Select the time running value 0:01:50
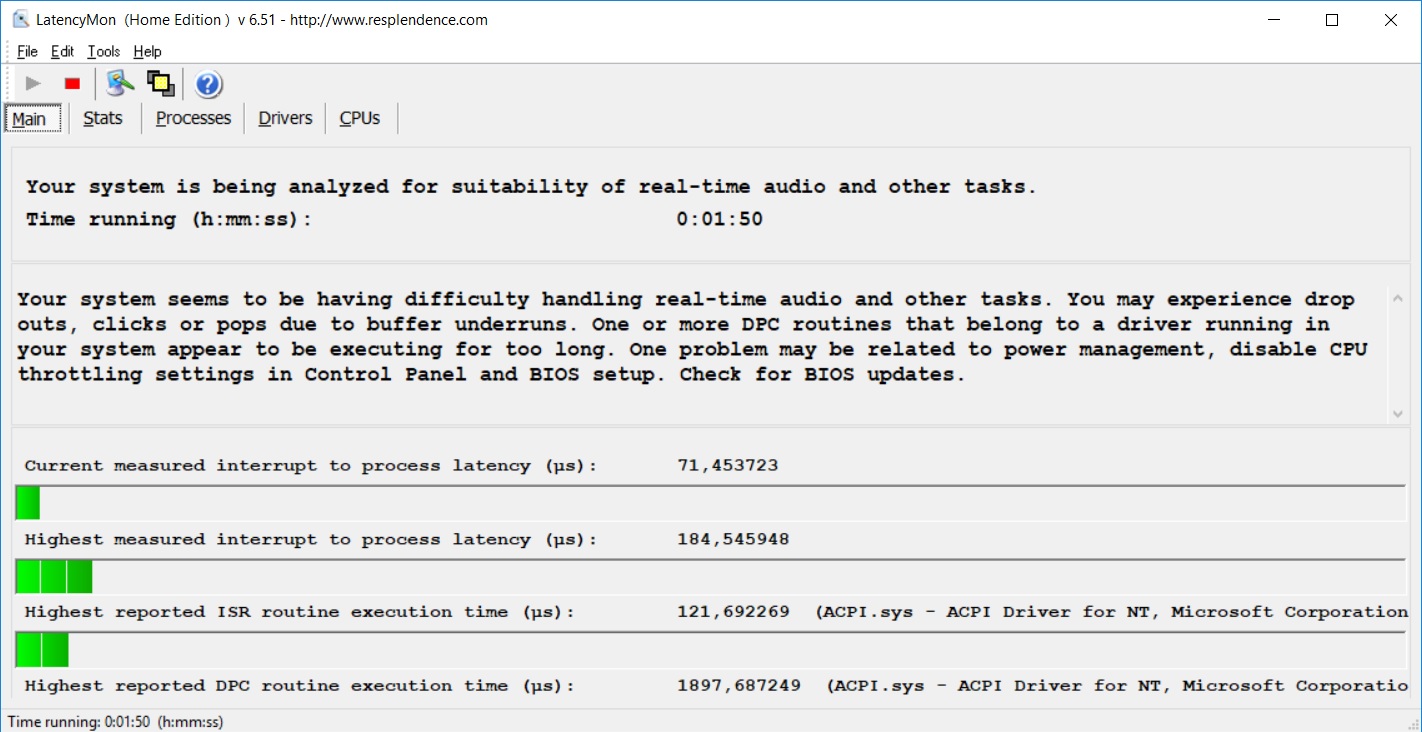1422x732 pixels. pyautogui.click(x=720, y=219)
